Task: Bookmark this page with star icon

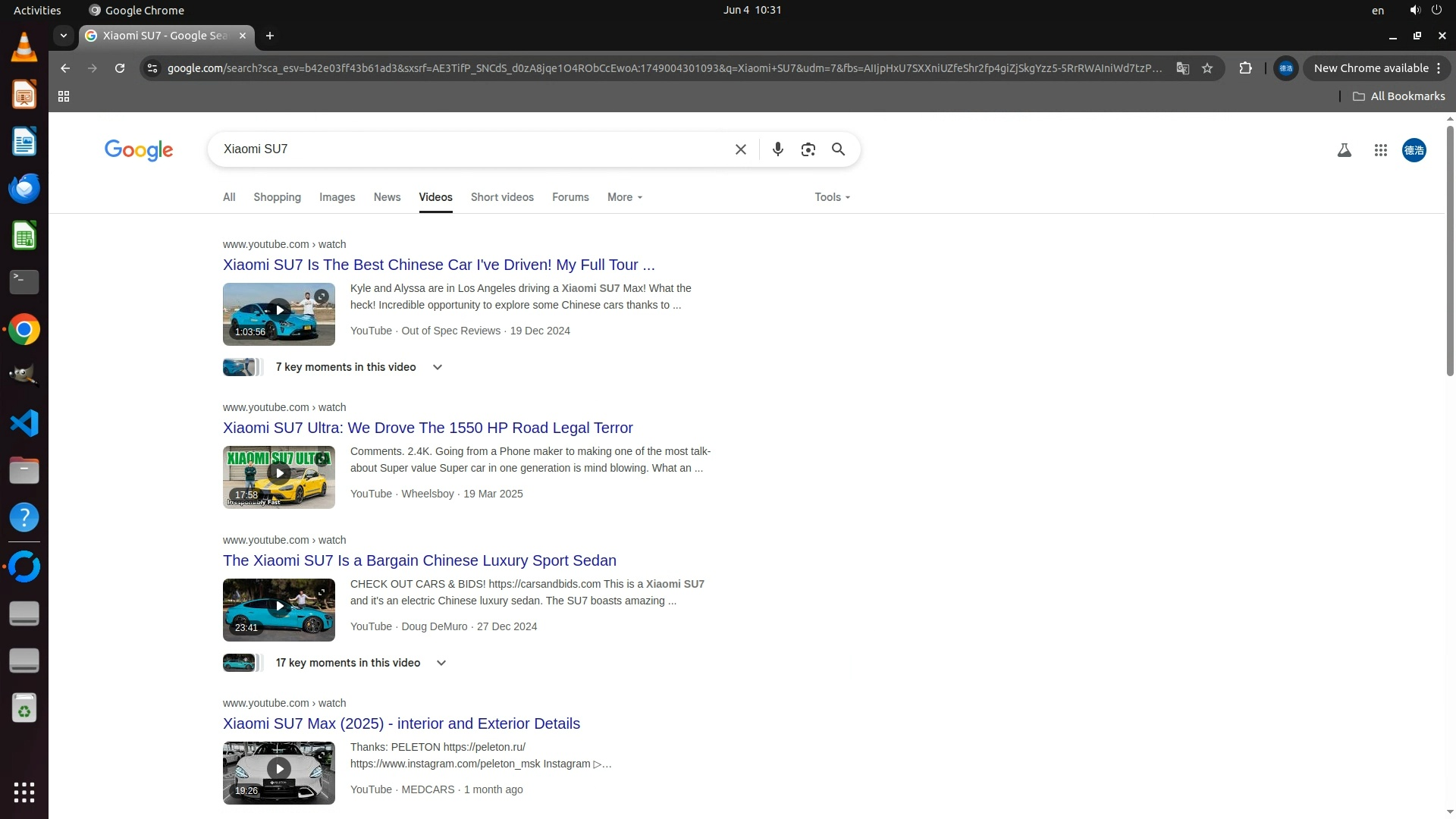Action: 1207,68
